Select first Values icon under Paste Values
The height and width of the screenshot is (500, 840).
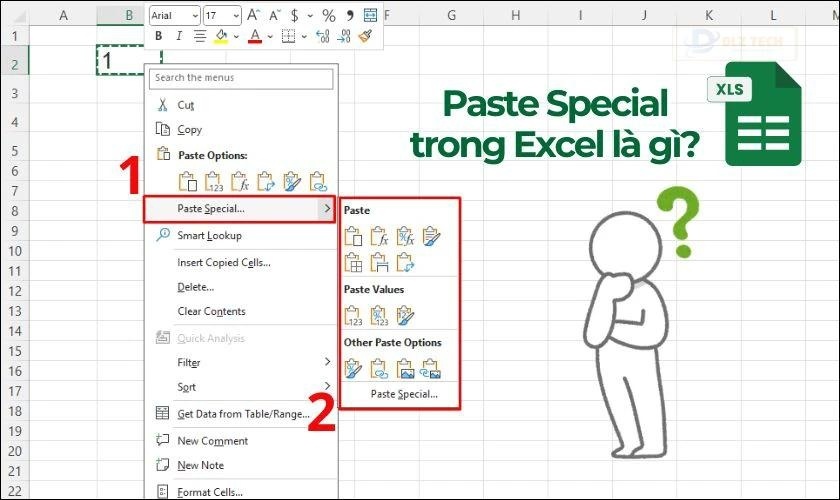click(353, 316)
